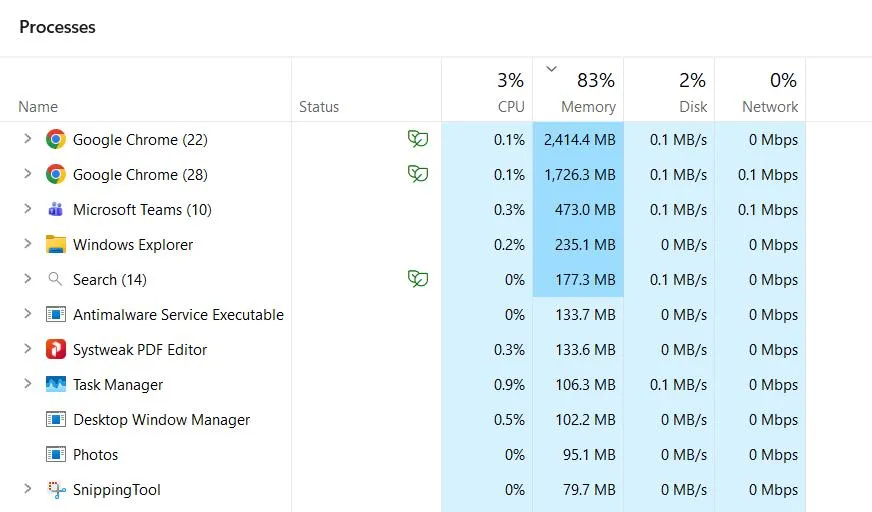Select Antimalware Service Executable name
Viewport: 872px width, 512px height.
(x=179, y=315)
